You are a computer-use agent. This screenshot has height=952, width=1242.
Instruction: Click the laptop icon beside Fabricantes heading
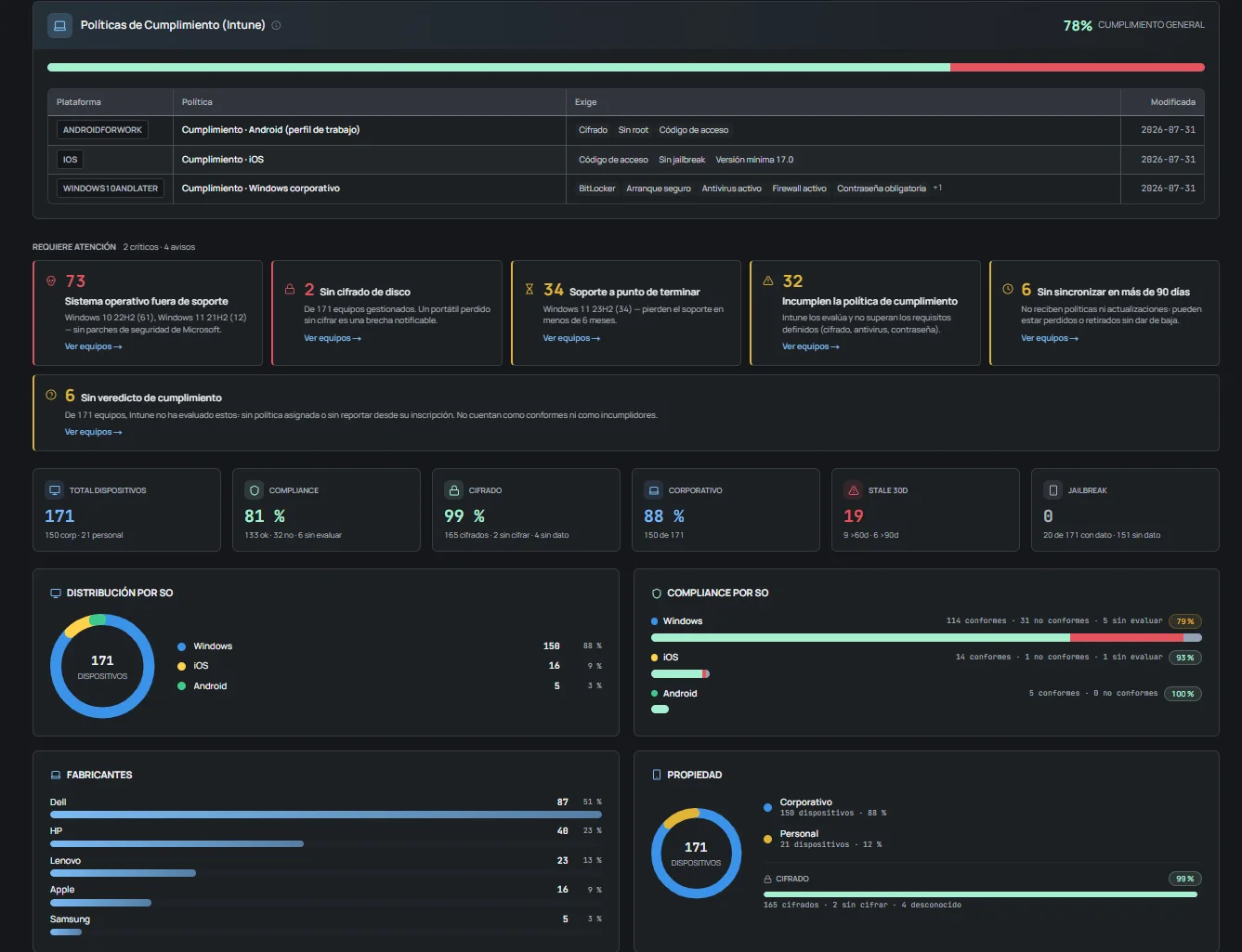click(56, 775)
